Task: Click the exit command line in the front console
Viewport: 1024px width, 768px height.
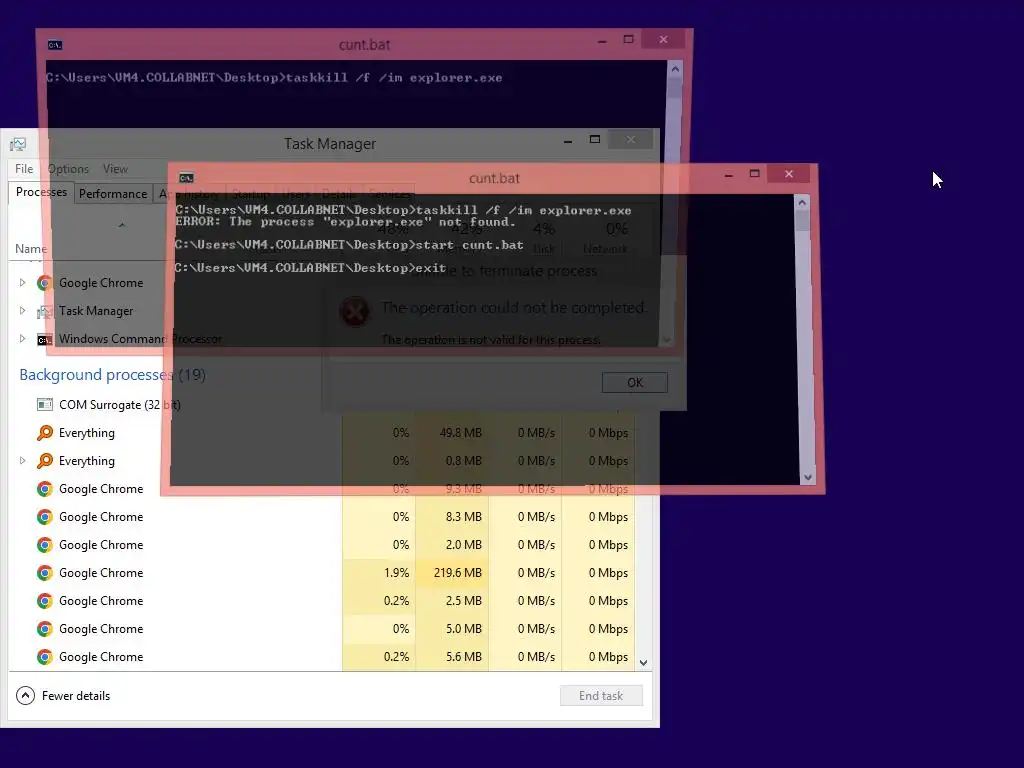Action: pyautogui.click(x=310, y=268)
